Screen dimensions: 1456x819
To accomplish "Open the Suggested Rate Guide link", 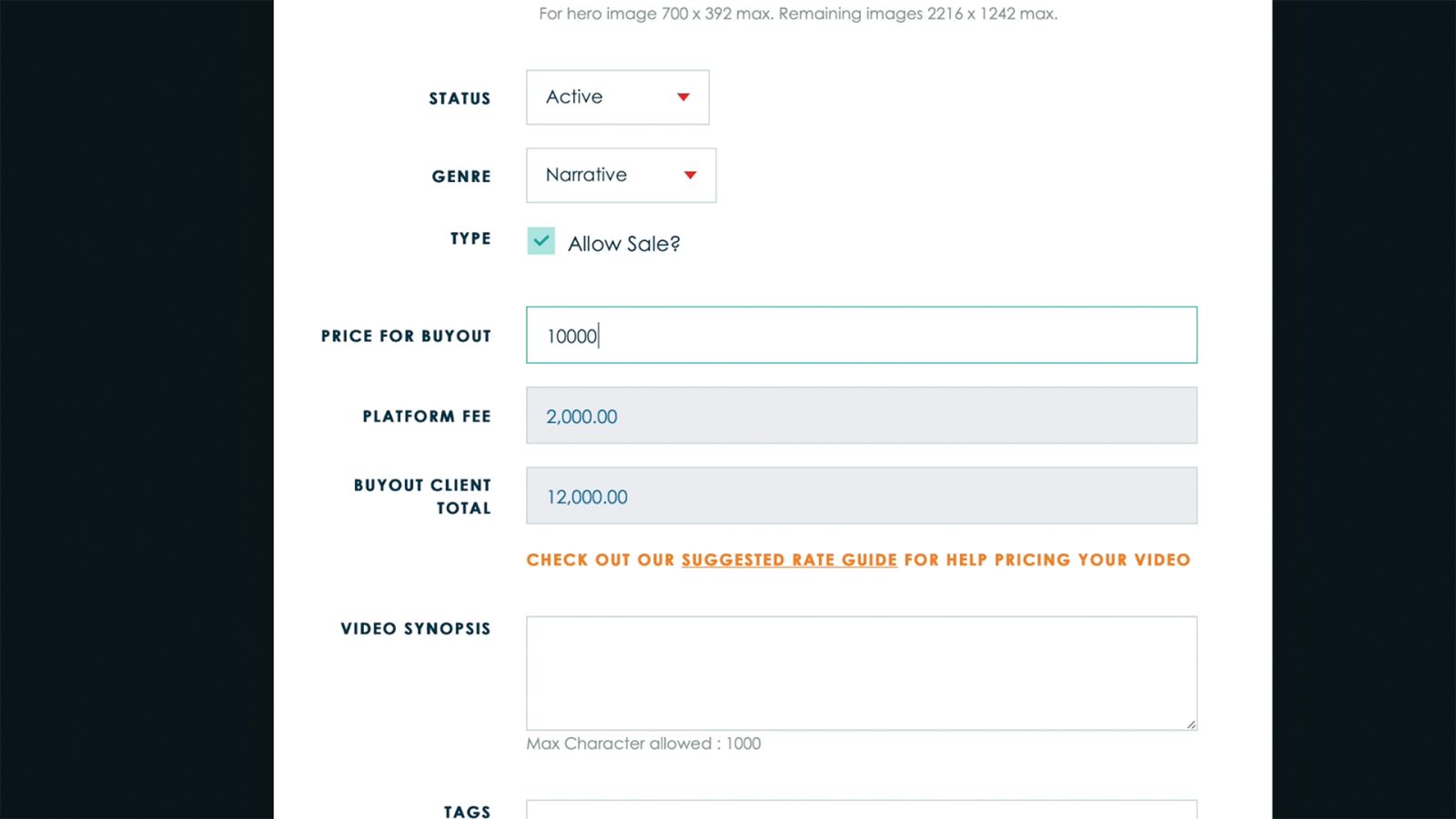I will [789, 560].
